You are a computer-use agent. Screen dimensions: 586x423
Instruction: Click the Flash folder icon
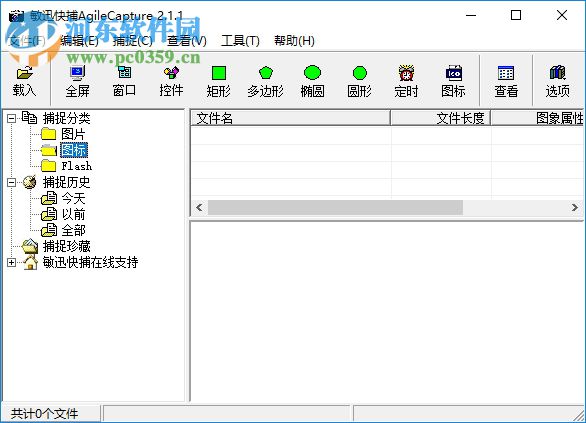49,166
